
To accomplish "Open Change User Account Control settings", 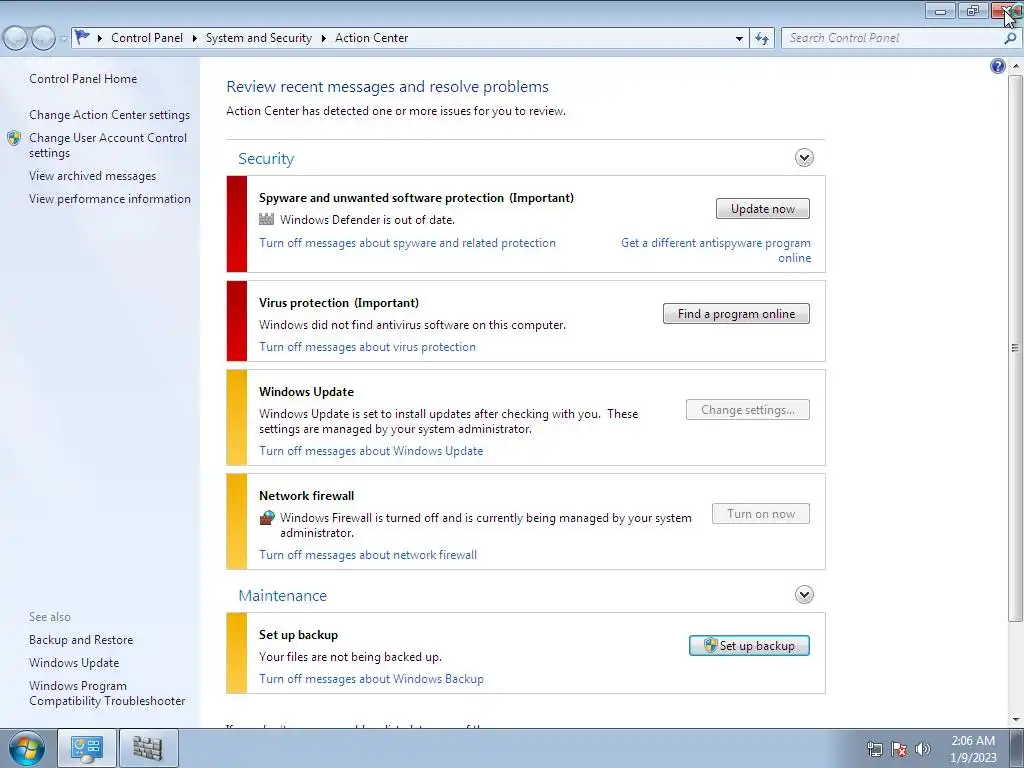I will click(108, 145).
